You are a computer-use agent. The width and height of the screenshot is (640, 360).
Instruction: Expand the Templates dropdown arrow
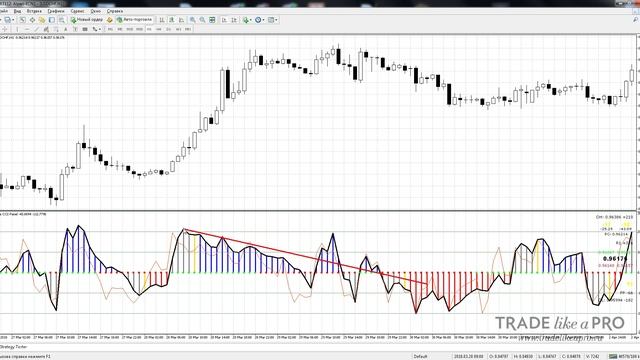(x=276, y=20)
